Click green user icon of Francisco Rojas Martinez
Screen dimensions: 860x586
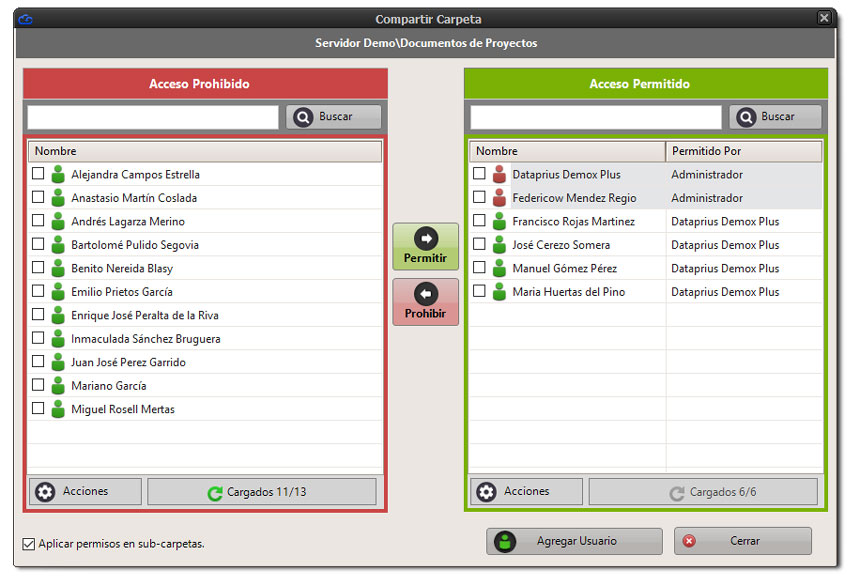499,221
